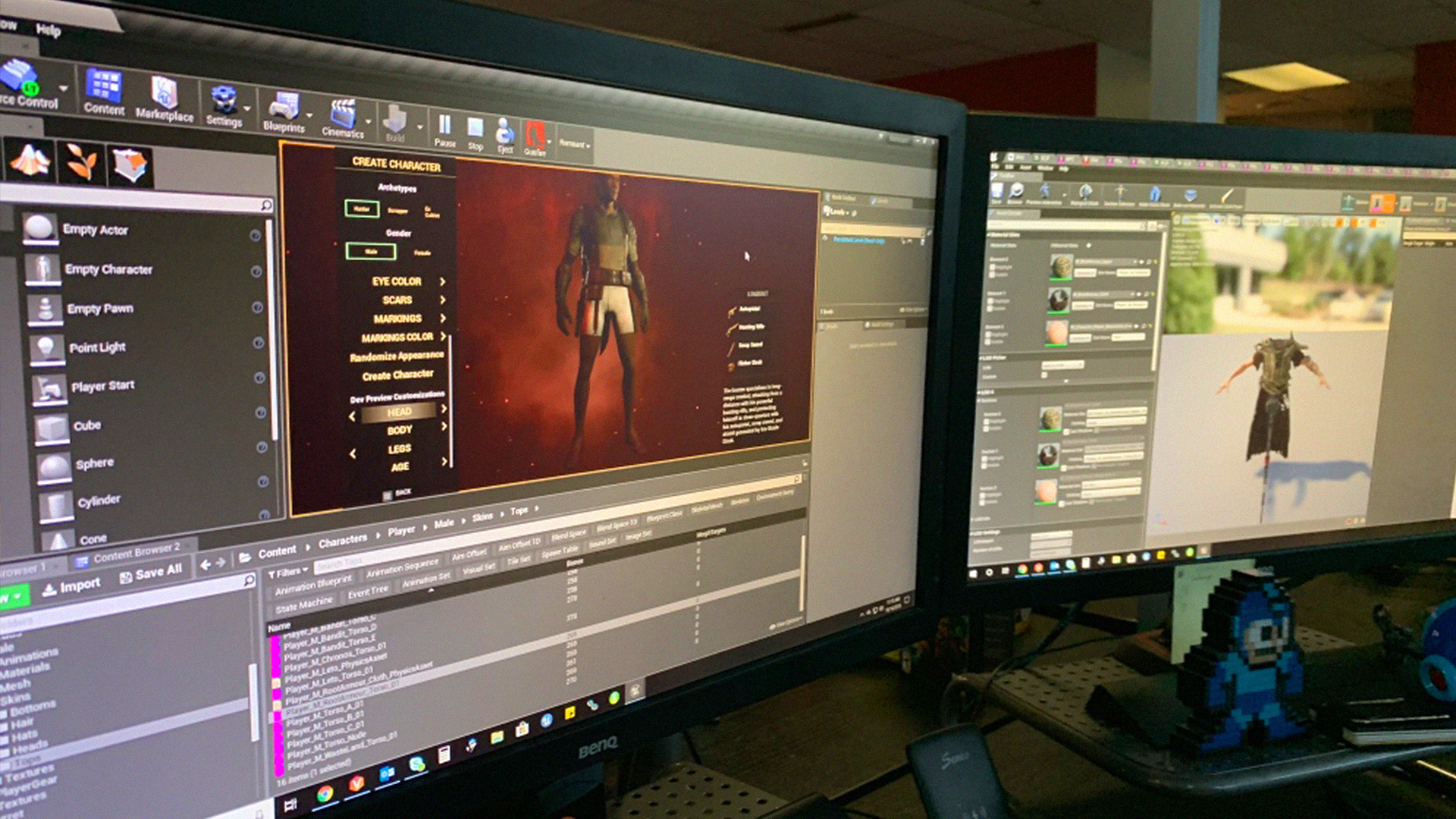
Task: Open Outlook from the left monitor taskbar
Action: coord(387,773)
